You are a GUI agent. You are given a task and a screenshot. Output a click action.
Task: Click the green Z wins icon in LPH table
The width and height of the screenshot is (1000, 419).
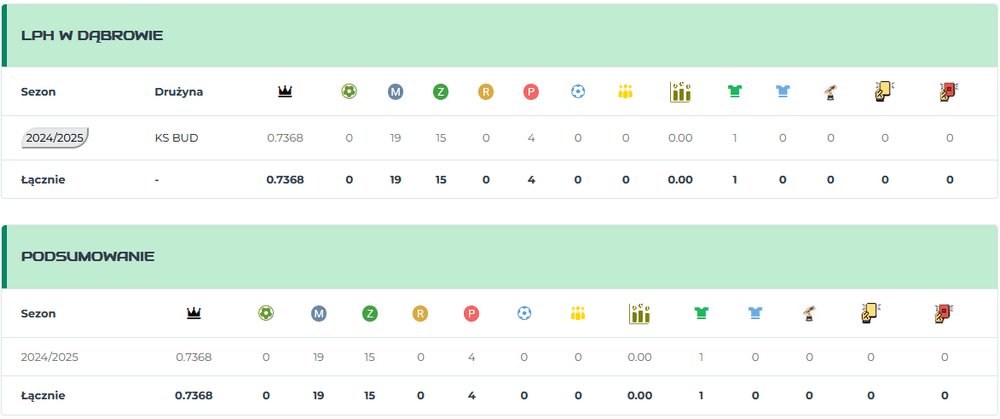coord(440,92)
